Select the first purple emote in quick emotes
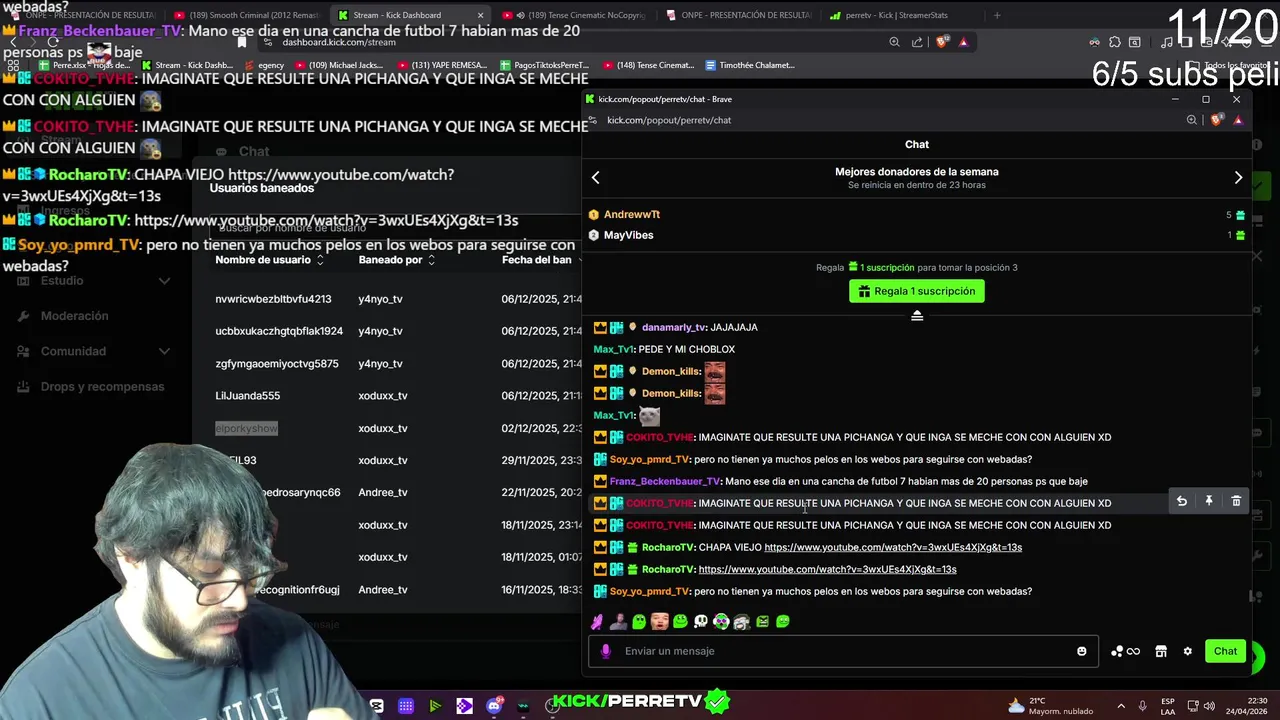This screenshot has height=720, width=1280. click(597, 622)
